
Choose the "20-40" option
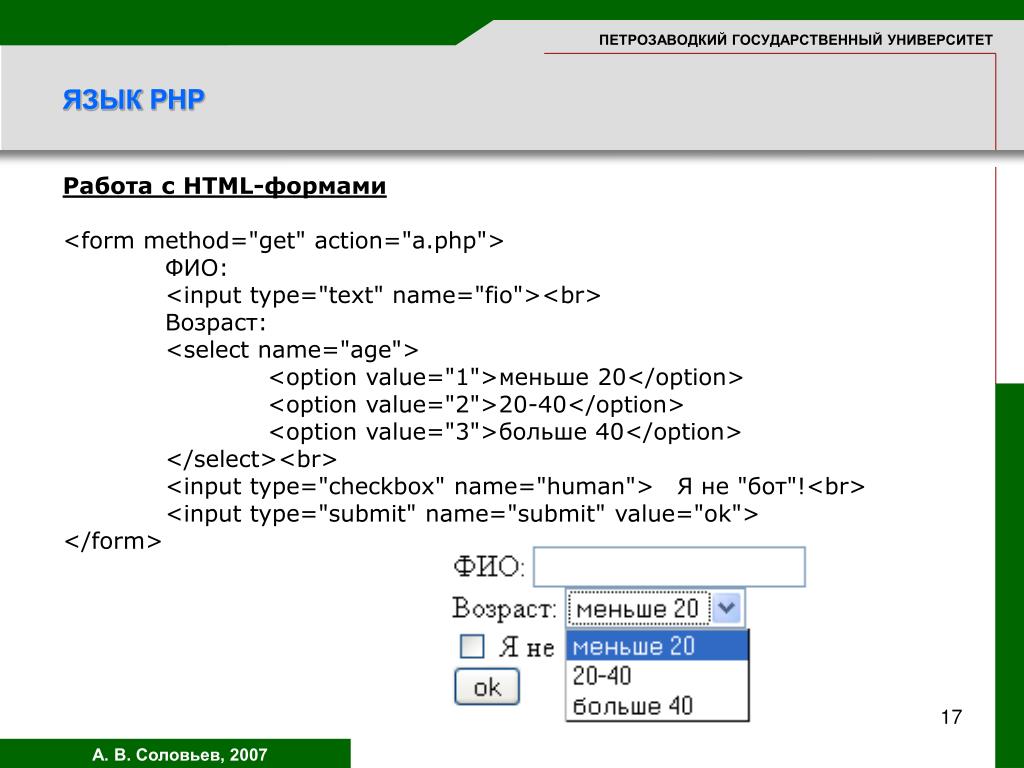(656, 676)
